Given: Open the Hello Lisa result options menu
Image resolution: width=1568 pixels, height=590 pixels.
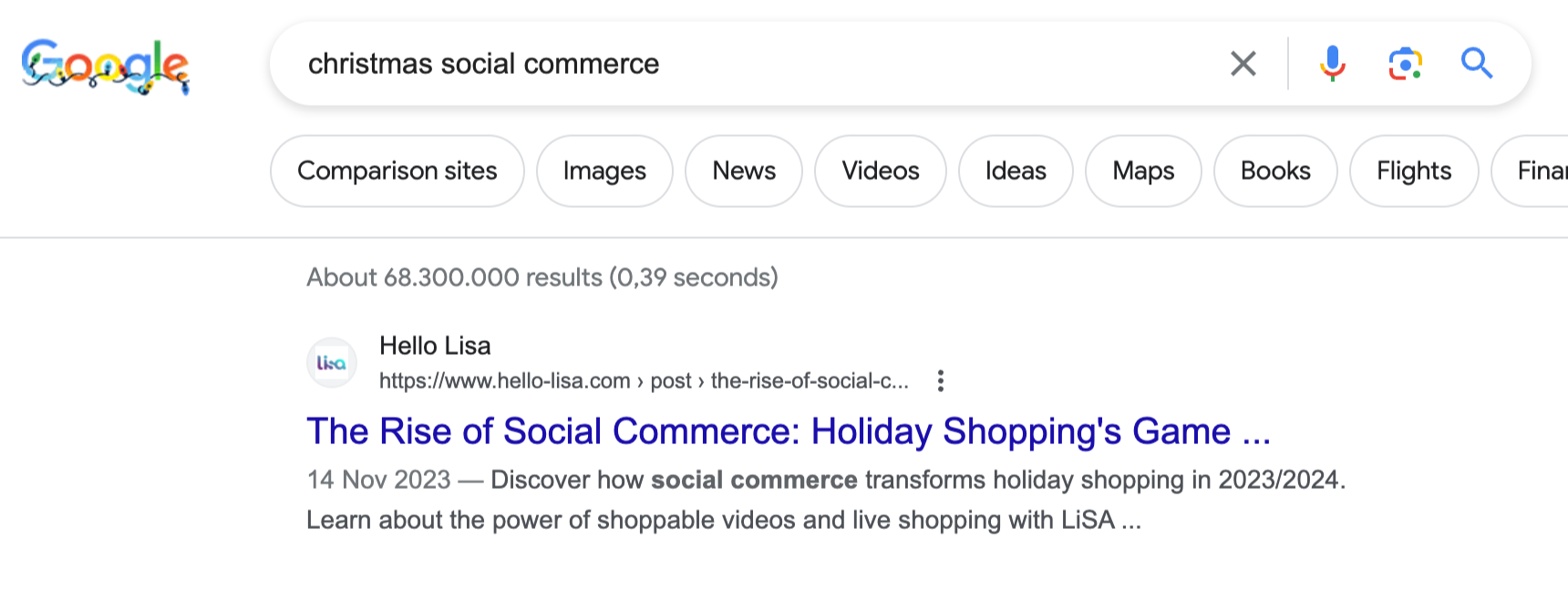Looking at the screenshot, I should pyautogui.click(x=940, y=381).
